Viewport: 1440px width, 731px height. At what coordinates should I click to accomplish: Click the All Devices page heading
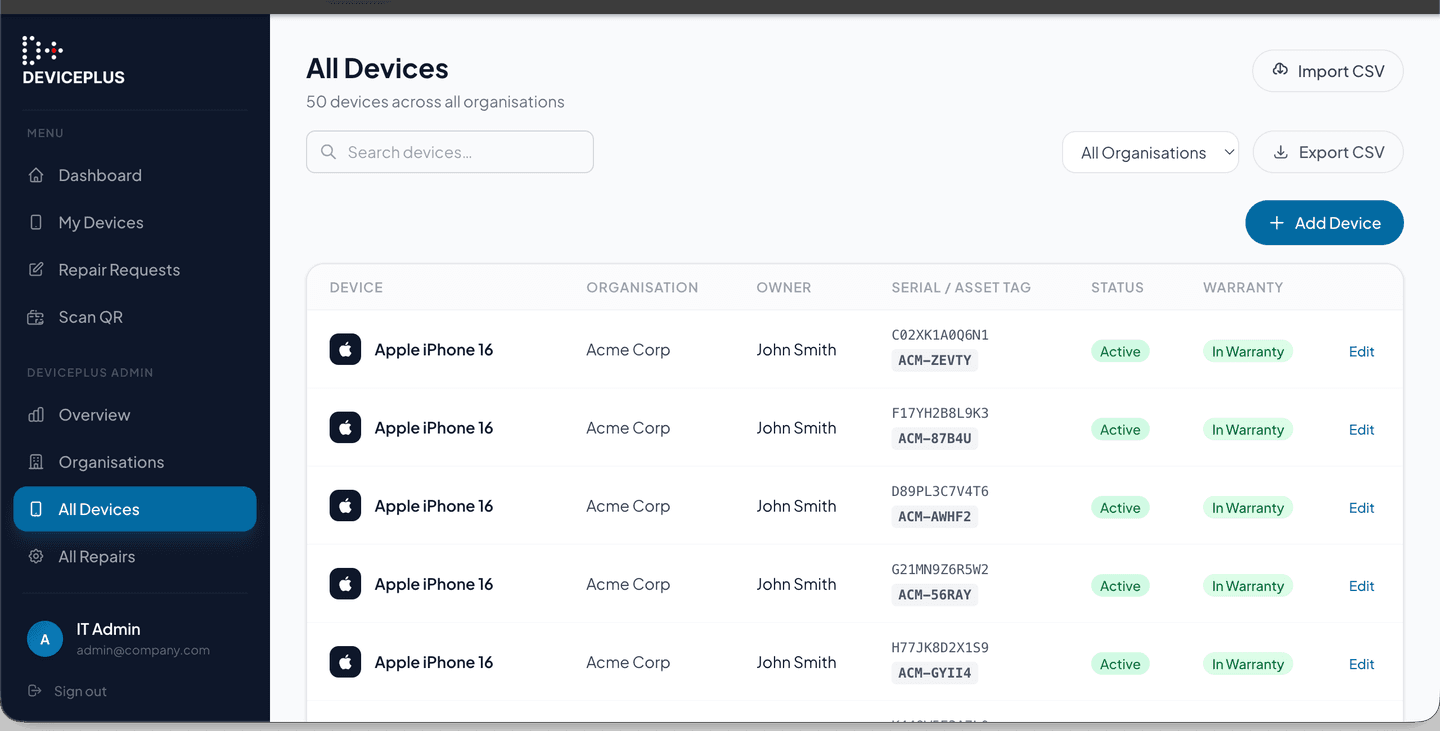click(x=377, y=68)
